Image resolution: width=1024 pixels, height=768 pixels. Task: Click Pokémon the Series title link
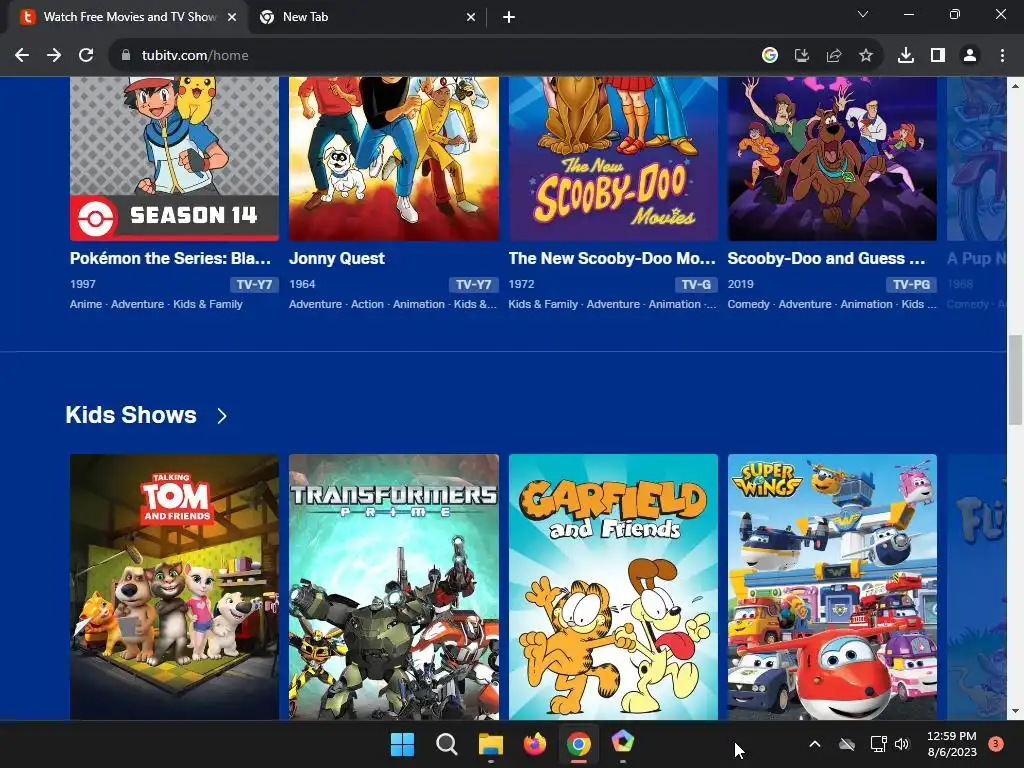coord(170,259)
